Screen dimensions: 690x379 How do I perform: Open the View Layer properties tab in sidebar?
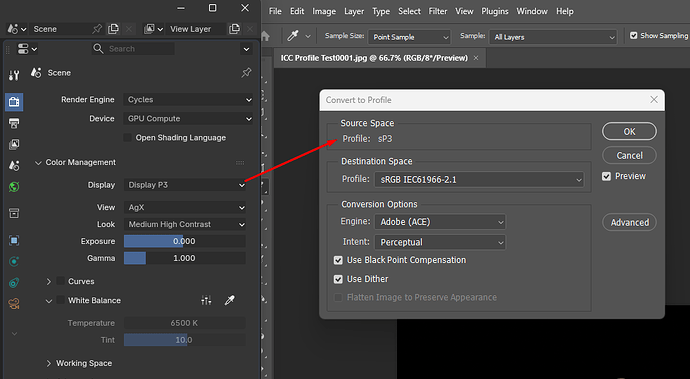(14, 144)
